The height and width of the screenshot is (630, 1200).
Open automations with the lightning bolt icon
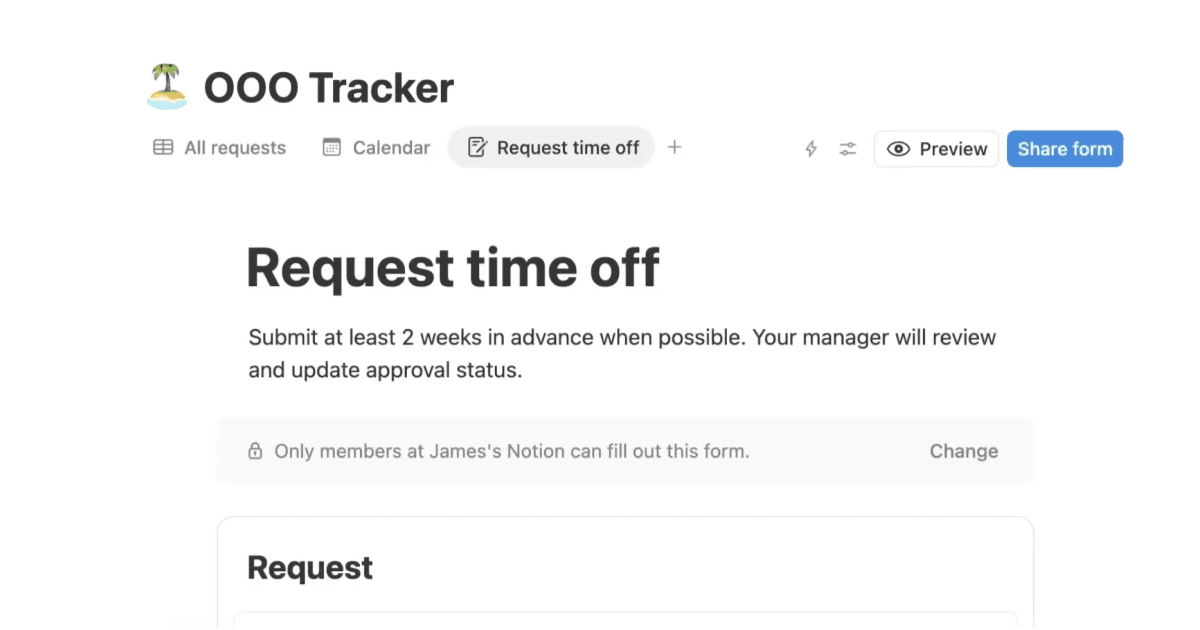point(810,148)
